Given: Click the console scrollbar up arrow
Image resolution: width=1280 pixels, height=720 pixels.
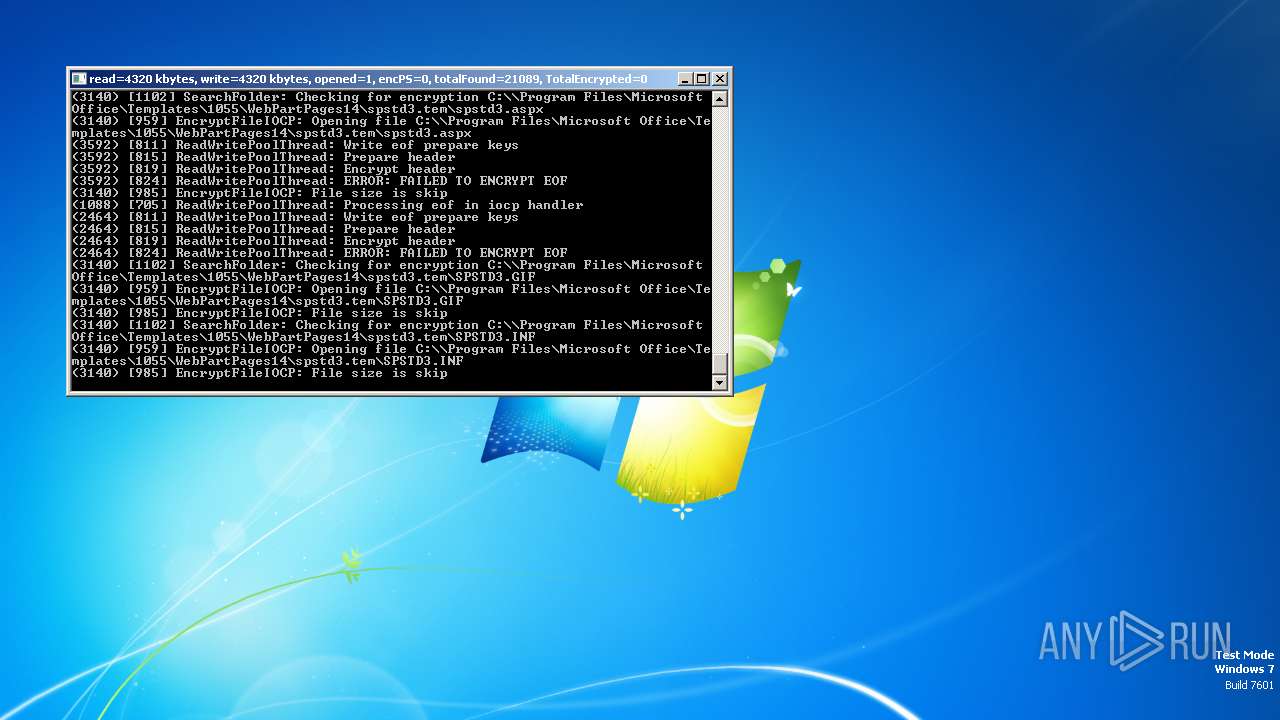Looking at the screenshot, I should (x=719, y=99).
